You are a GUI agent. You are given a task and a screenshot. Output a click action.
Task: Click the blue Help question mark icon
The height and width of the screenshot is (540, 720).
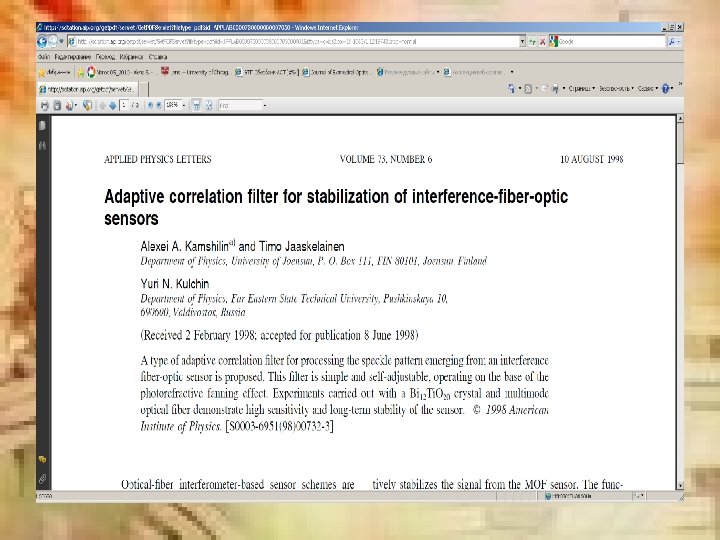(665, 88)
